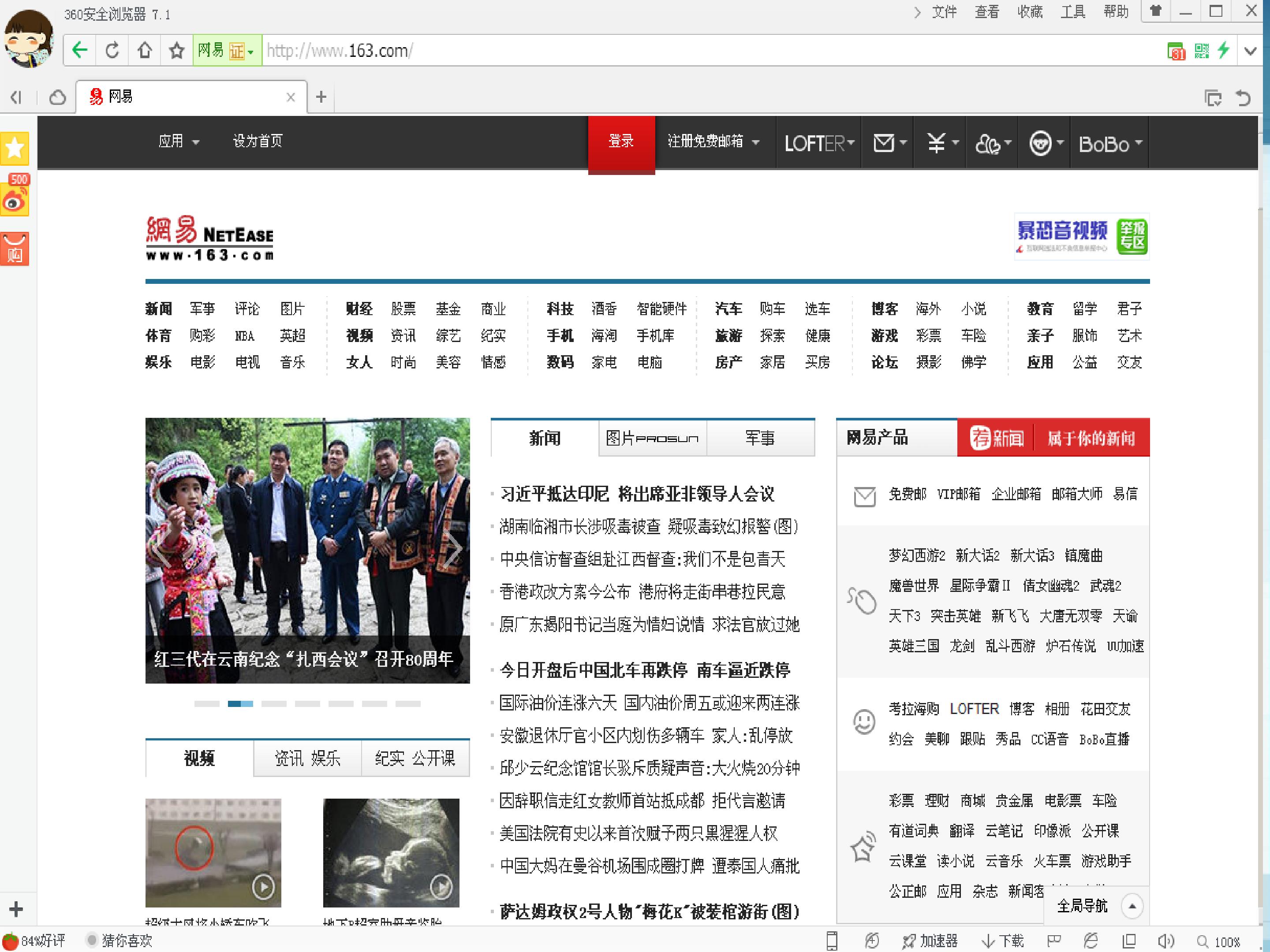This screenshot has width=1270, height=952.
Task: Switch to the 图片 news tab
Action: tap(652, 438)
